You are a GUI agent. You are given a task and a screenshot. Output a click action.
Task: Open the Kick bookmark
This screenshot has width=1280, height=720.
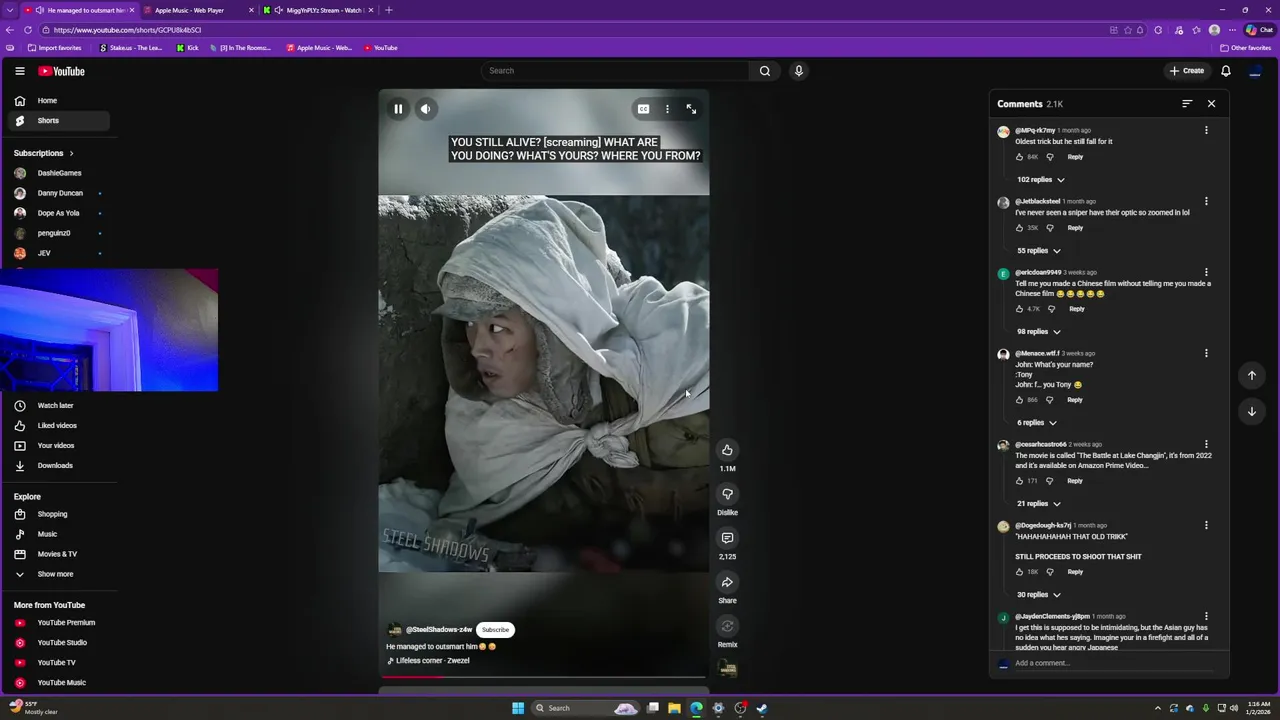click(187, 48)
